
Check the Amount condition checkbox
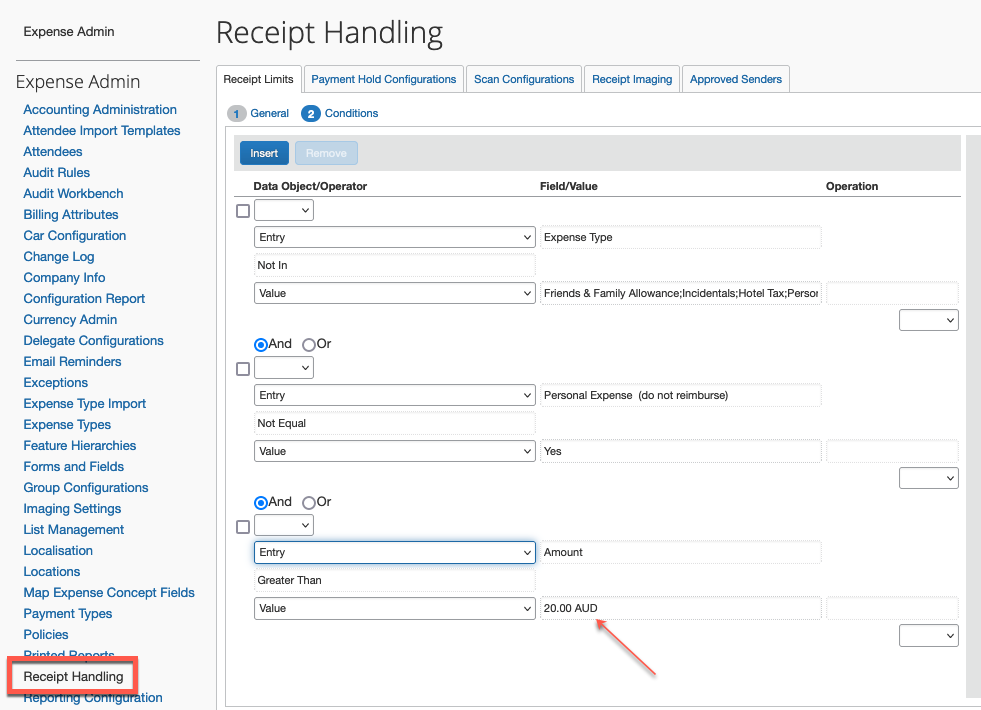(x=243, y=526)
